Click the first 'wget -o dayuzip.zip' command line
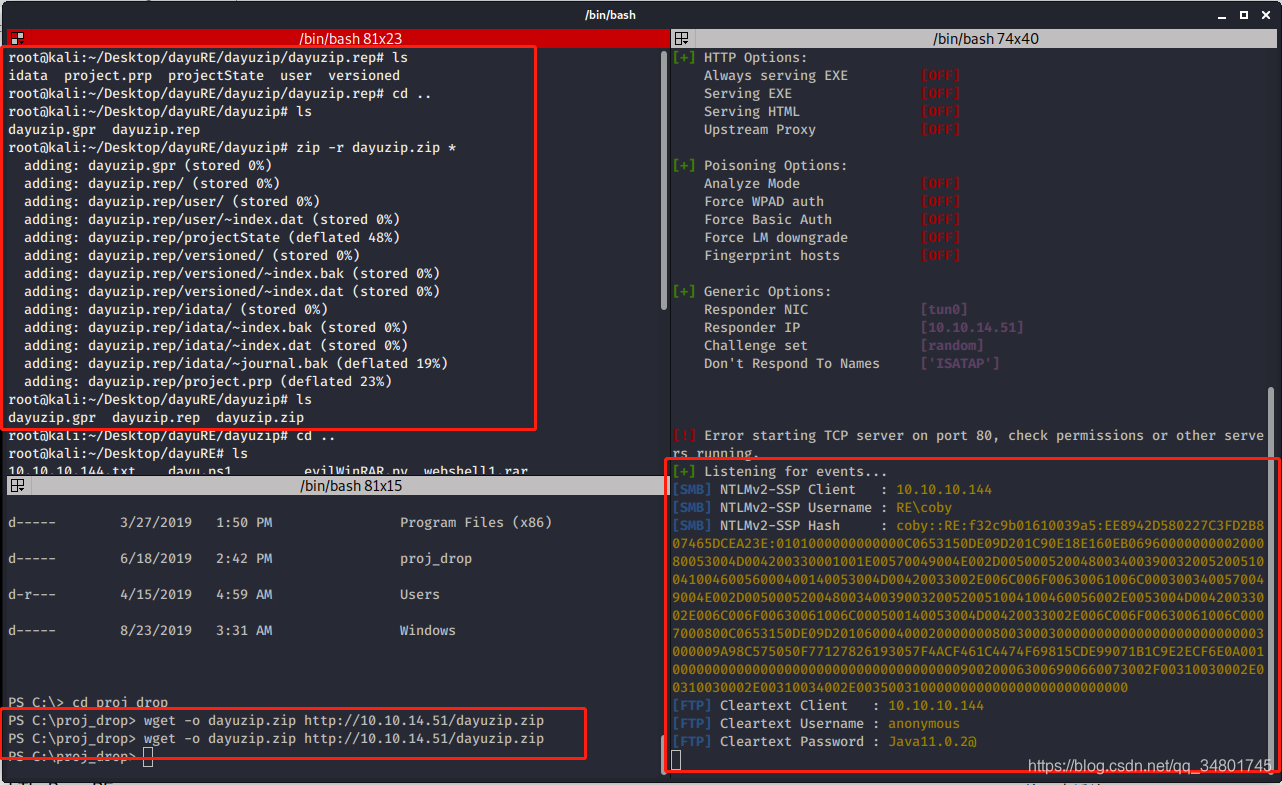This screenshot has width=1282, height=785. point(344,721)
